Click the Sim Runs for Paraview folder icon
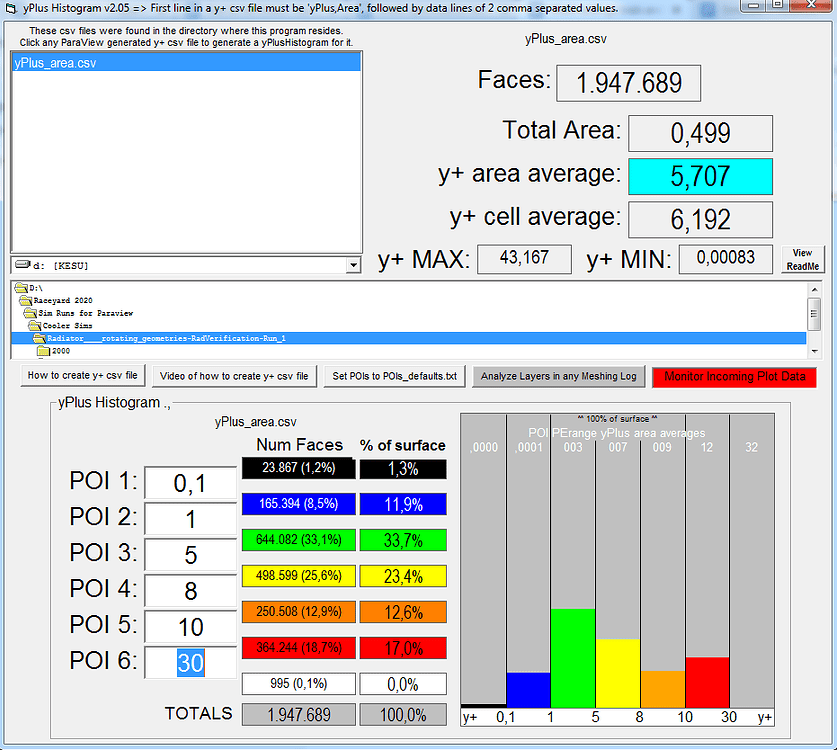837x750 pixels. tap(30, 313)
